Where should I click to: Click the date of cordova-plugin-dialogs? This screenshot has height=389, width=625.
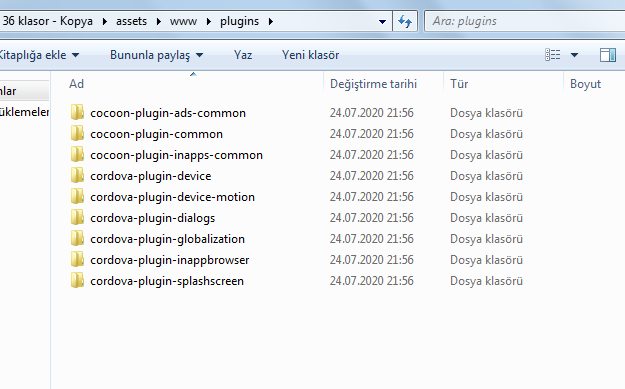click(371, 218)
